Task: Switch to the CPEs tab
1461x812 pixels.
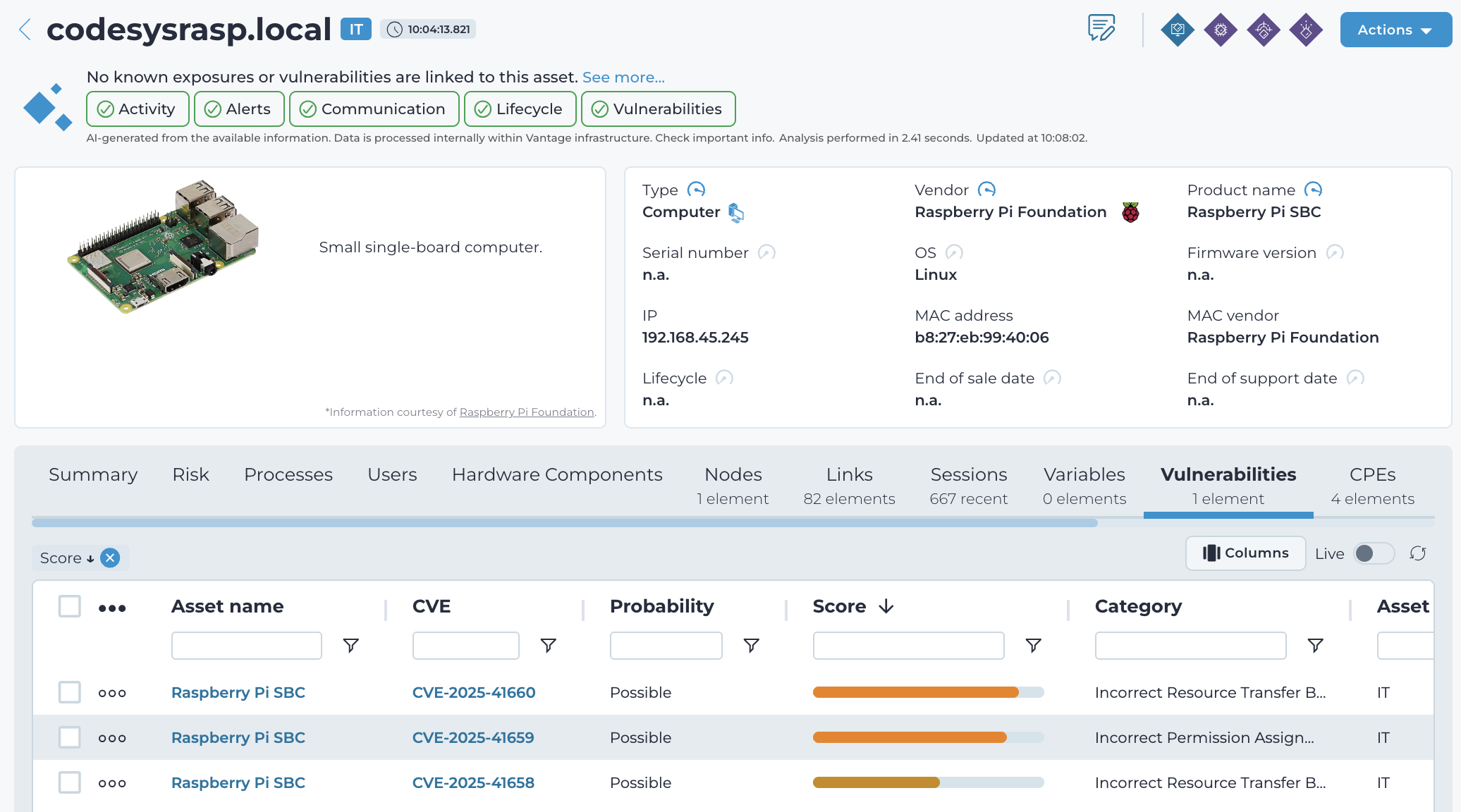Action: (1372, 486)
